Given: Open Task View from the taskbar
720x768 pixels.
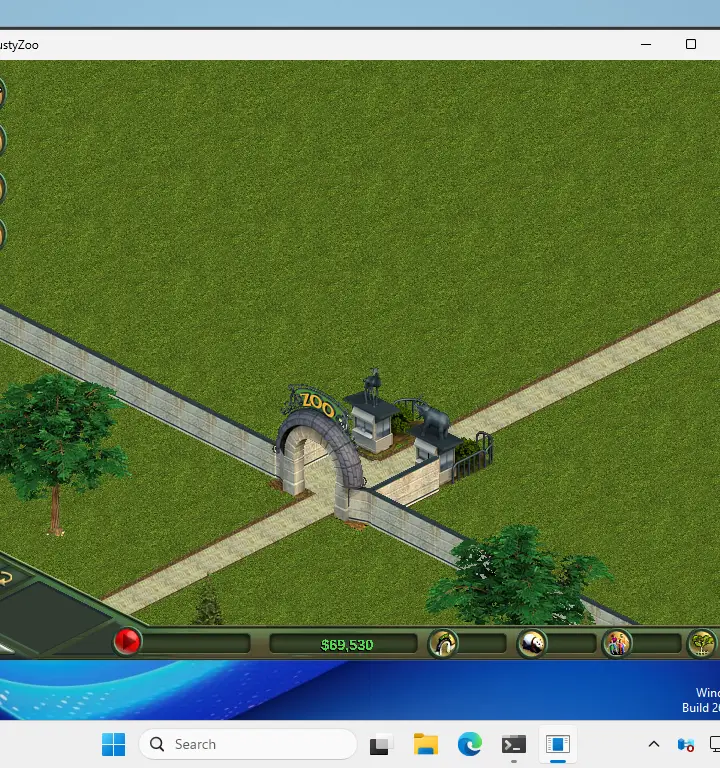Looking at the screenshot, I should pos(381,744).
